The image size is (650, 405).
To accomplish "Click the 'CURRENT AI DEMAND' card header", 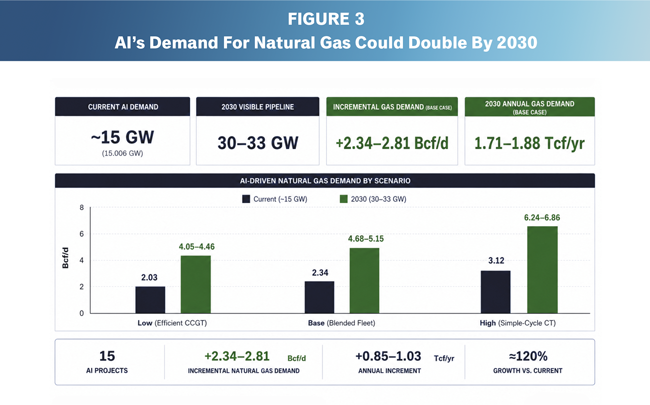I will pyautogui.click(x=123, y=107).
